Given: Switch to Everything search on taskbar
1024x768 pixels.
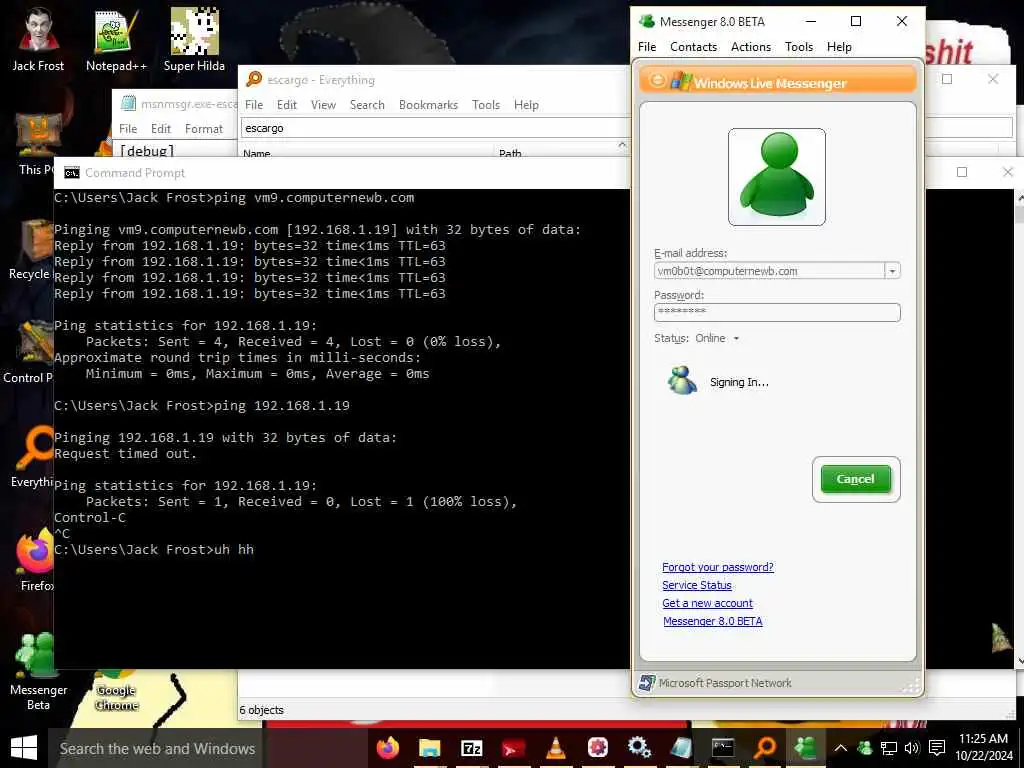Looking at the screenshot, I should (764, 748).
